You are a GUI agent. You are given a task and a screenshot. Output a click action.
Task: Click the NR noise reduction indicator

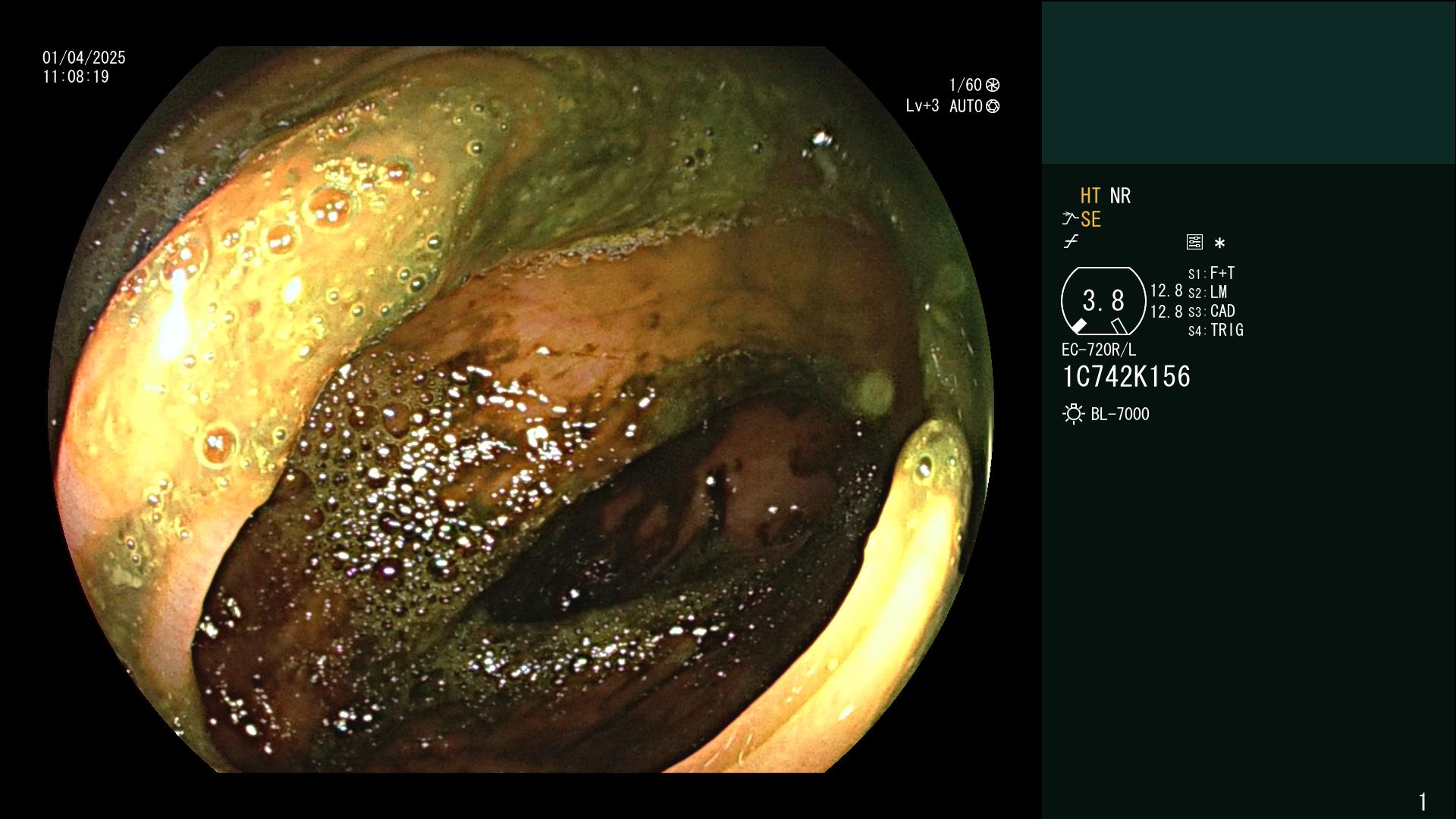pos(1120,196)
